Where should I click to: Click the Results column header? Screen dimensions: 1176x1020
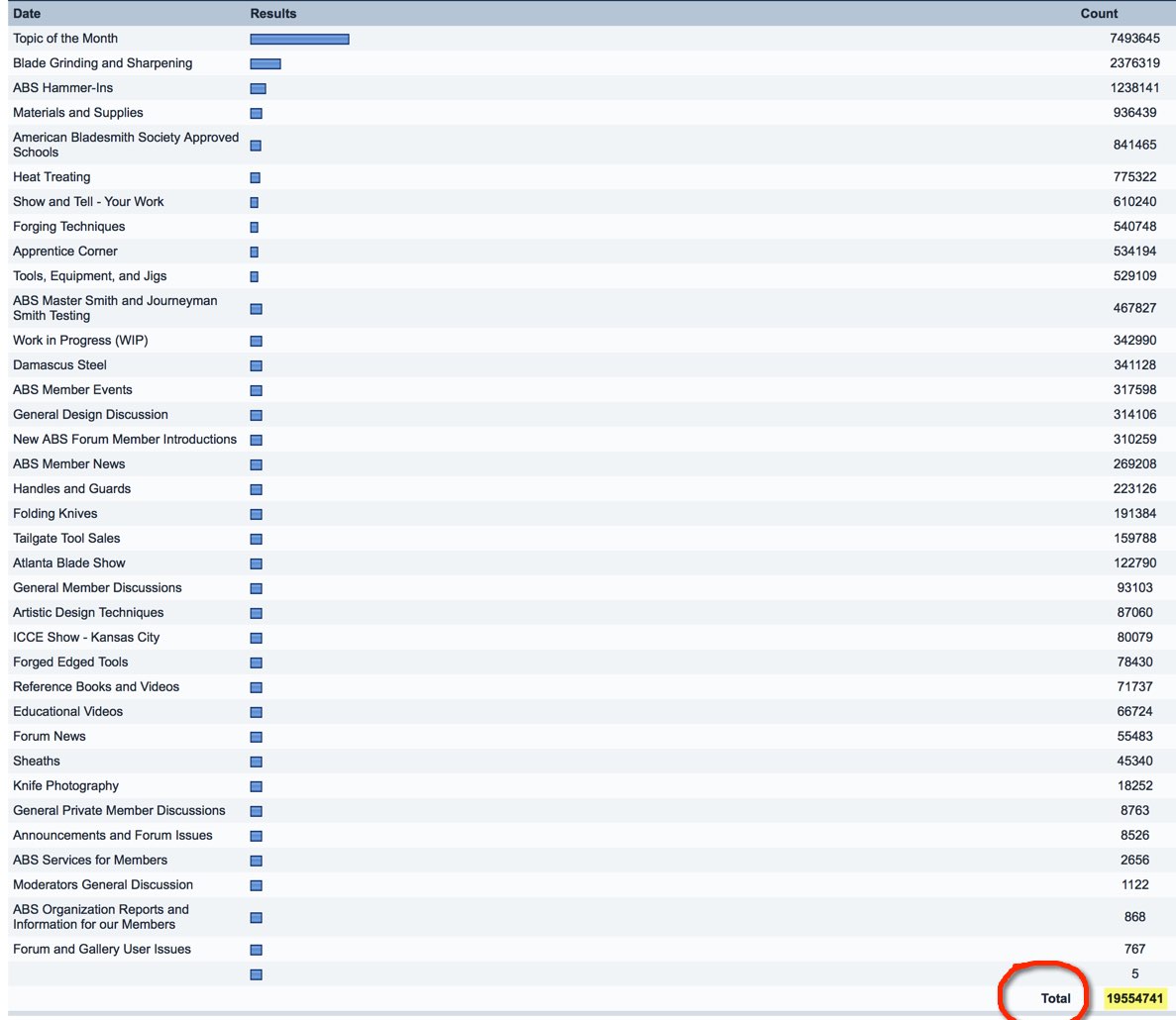[x=273, y=14]
